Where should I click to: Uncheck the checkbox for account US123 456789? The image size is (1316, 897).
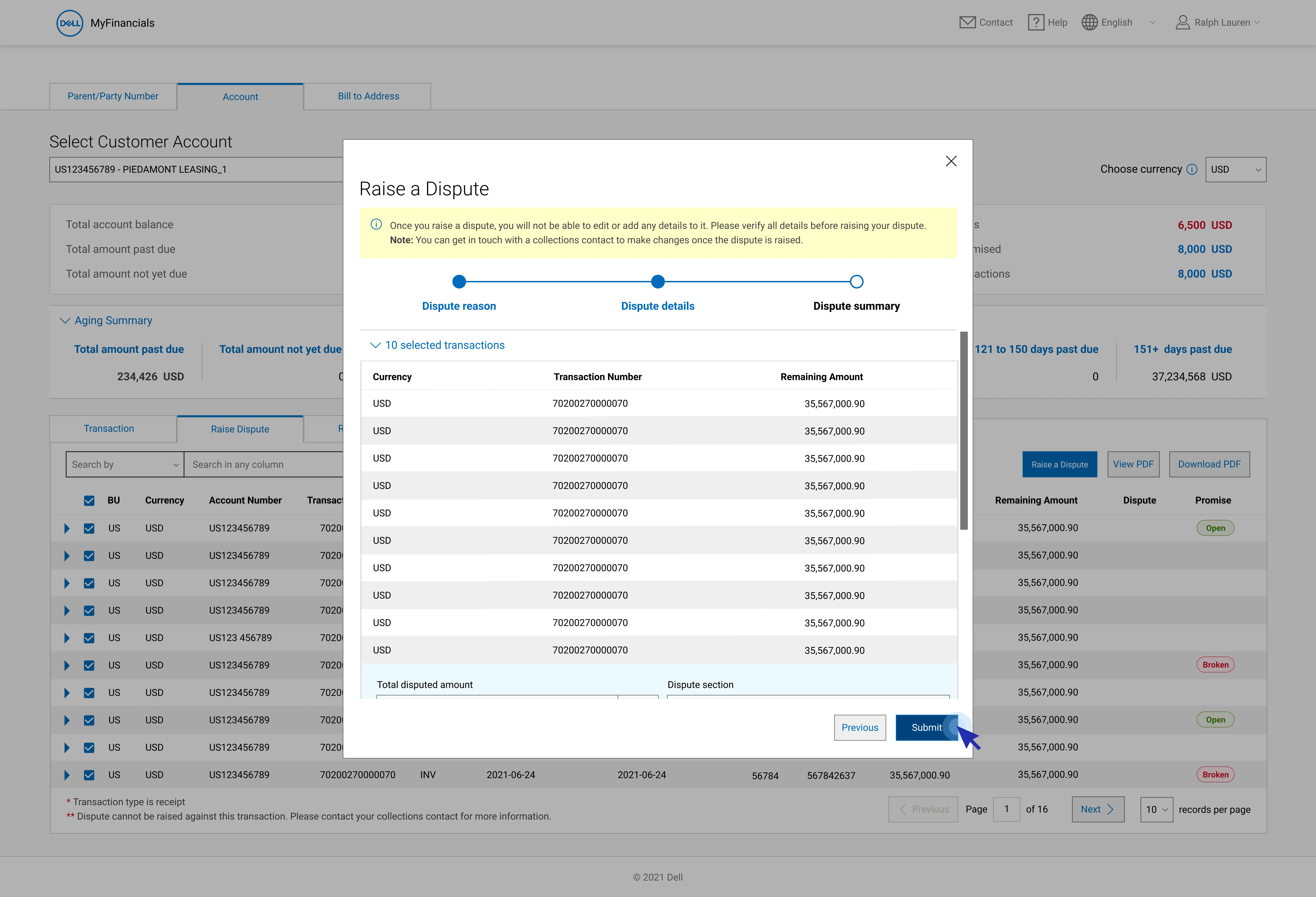[89, 638]
